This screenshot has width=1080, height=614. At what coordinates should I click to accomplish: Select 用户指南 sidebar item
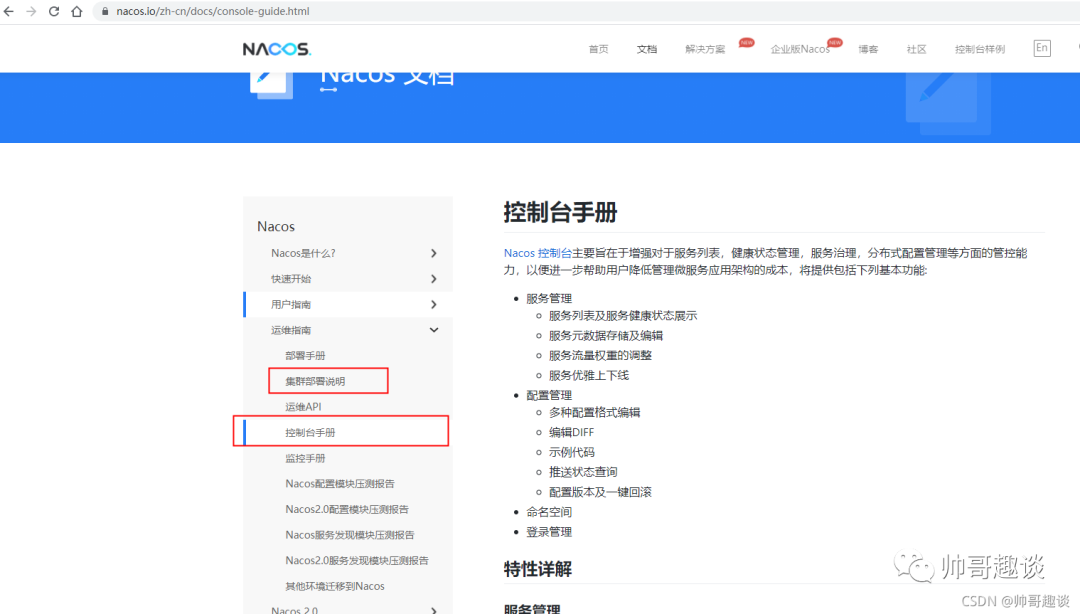click(348, 305)
